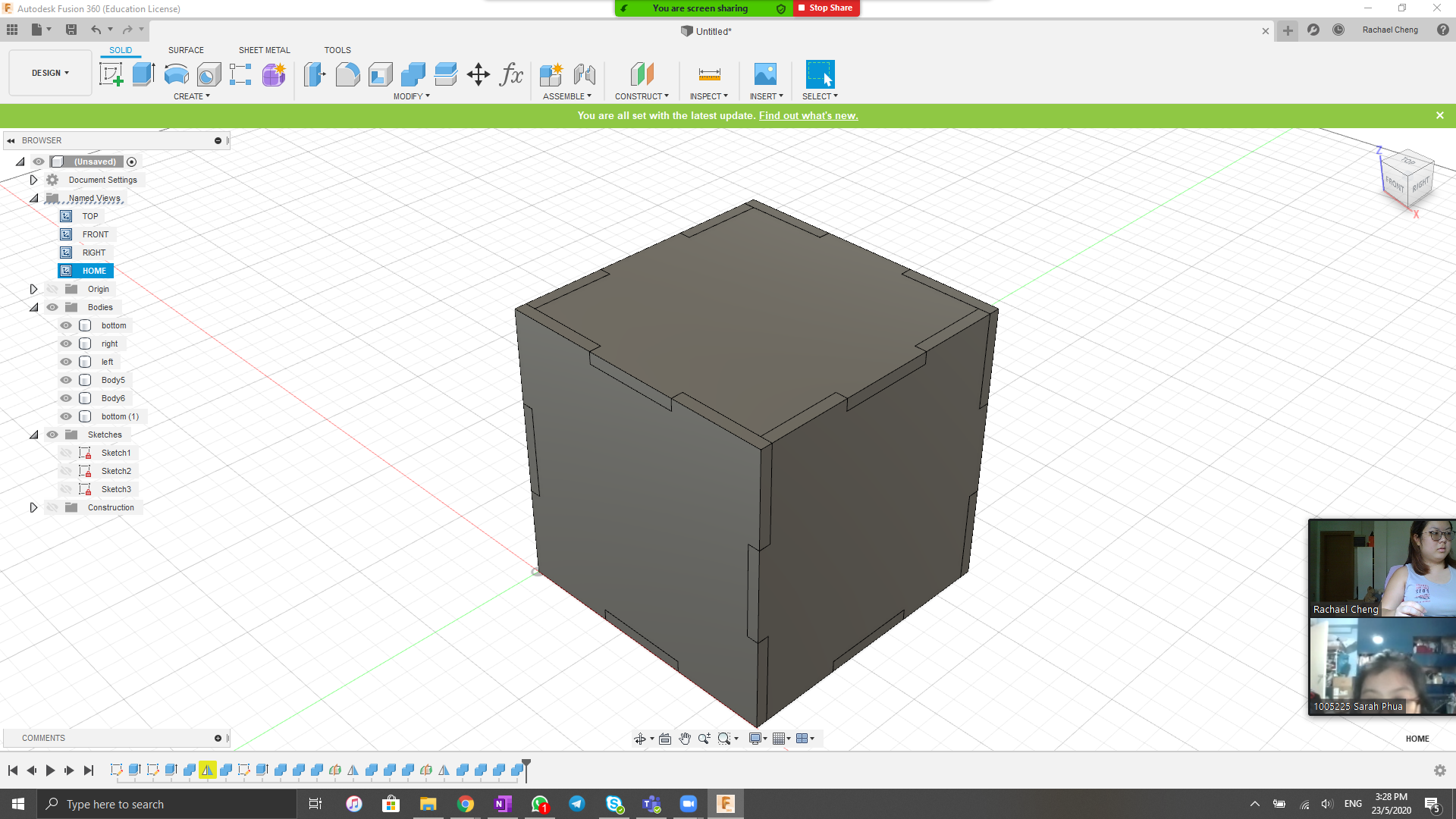1456x819 pixels.
Task: Expand the Origin folder
Action: pos(33,289)
